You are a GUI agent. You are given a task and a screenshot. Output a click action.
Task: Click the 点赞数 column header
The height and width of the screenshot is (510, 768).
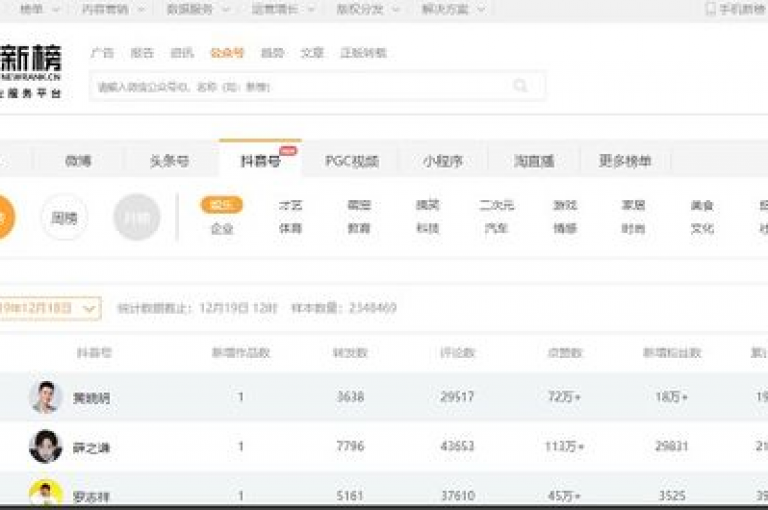(565, 353)
